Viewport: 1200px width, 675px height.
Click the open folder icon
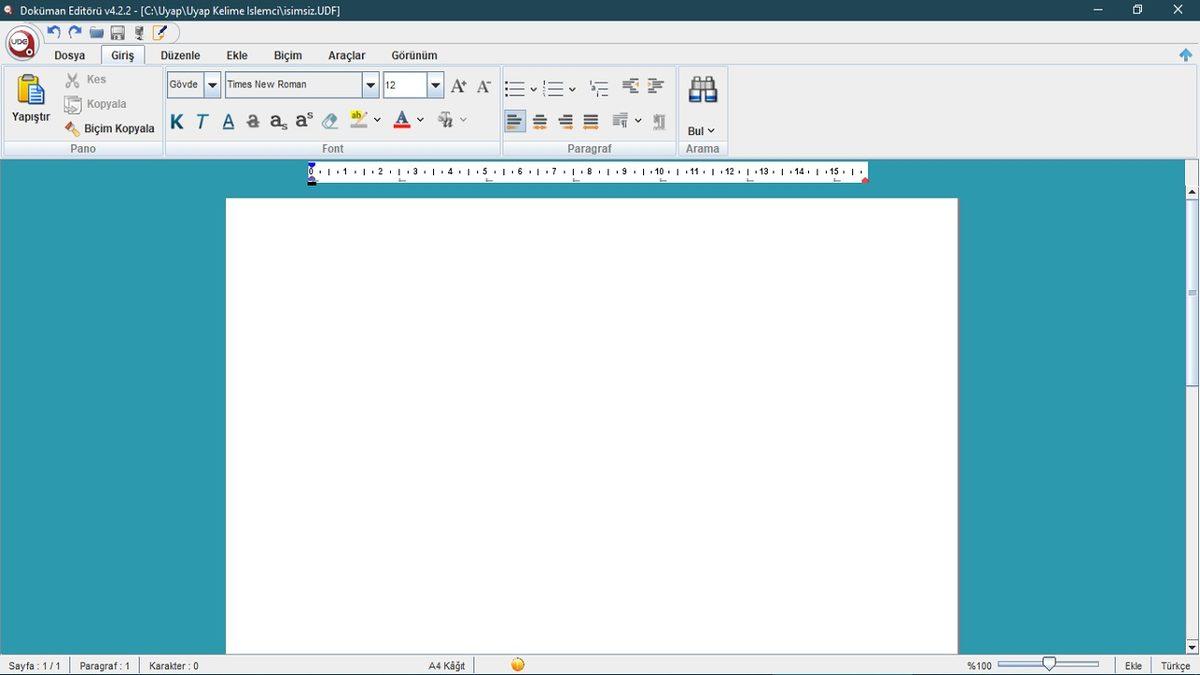tap(96, 33)
